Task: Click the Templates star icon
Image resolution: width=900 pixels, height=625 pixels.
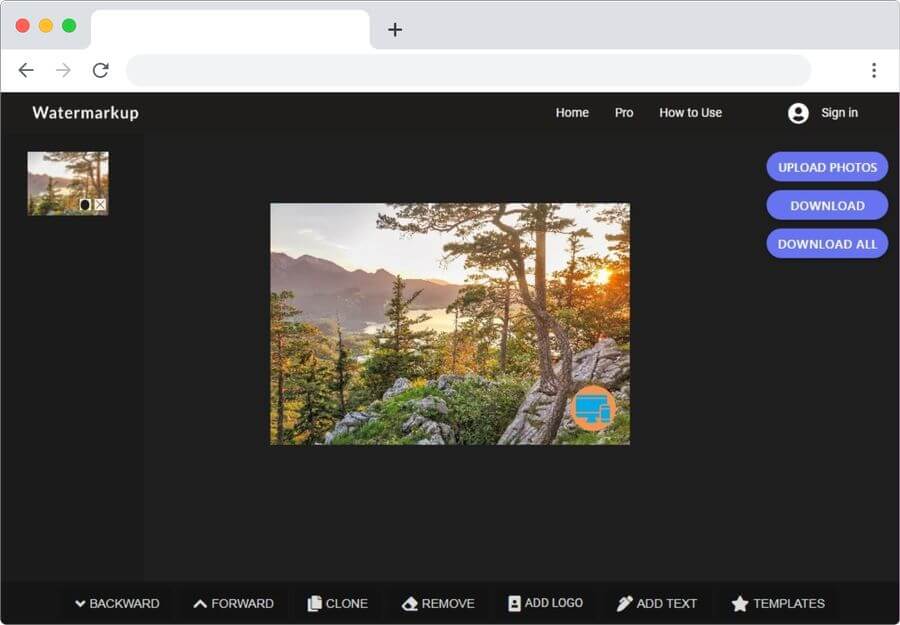Action: click(x=740, y=604)
